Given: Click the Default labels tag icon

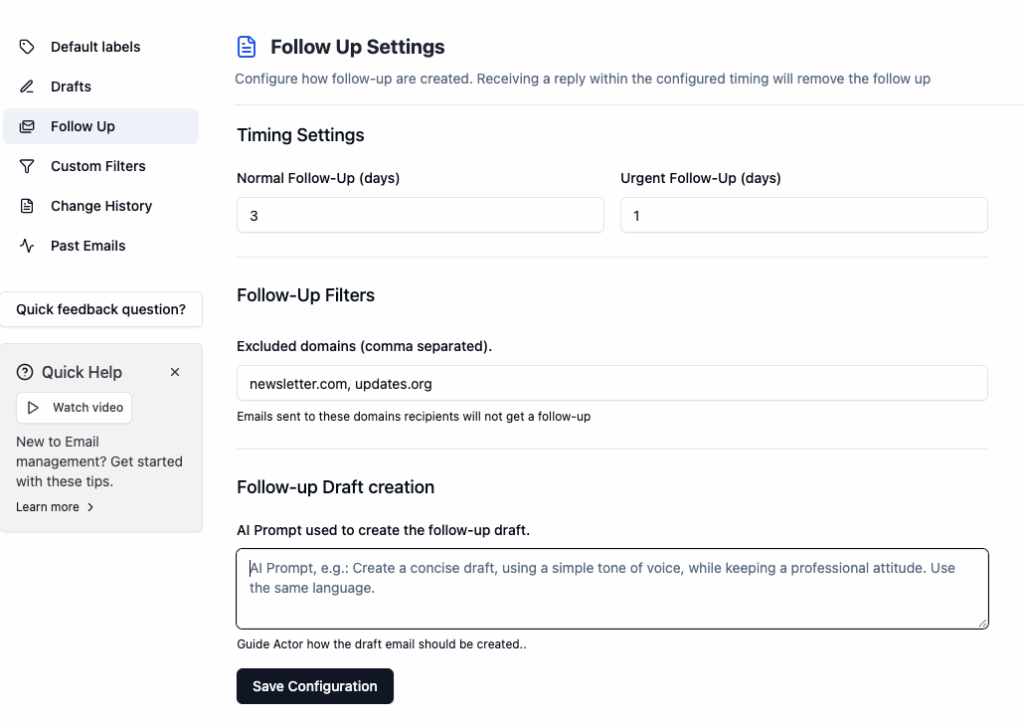Looking at the screenshot, I should (x=27, y=47).
